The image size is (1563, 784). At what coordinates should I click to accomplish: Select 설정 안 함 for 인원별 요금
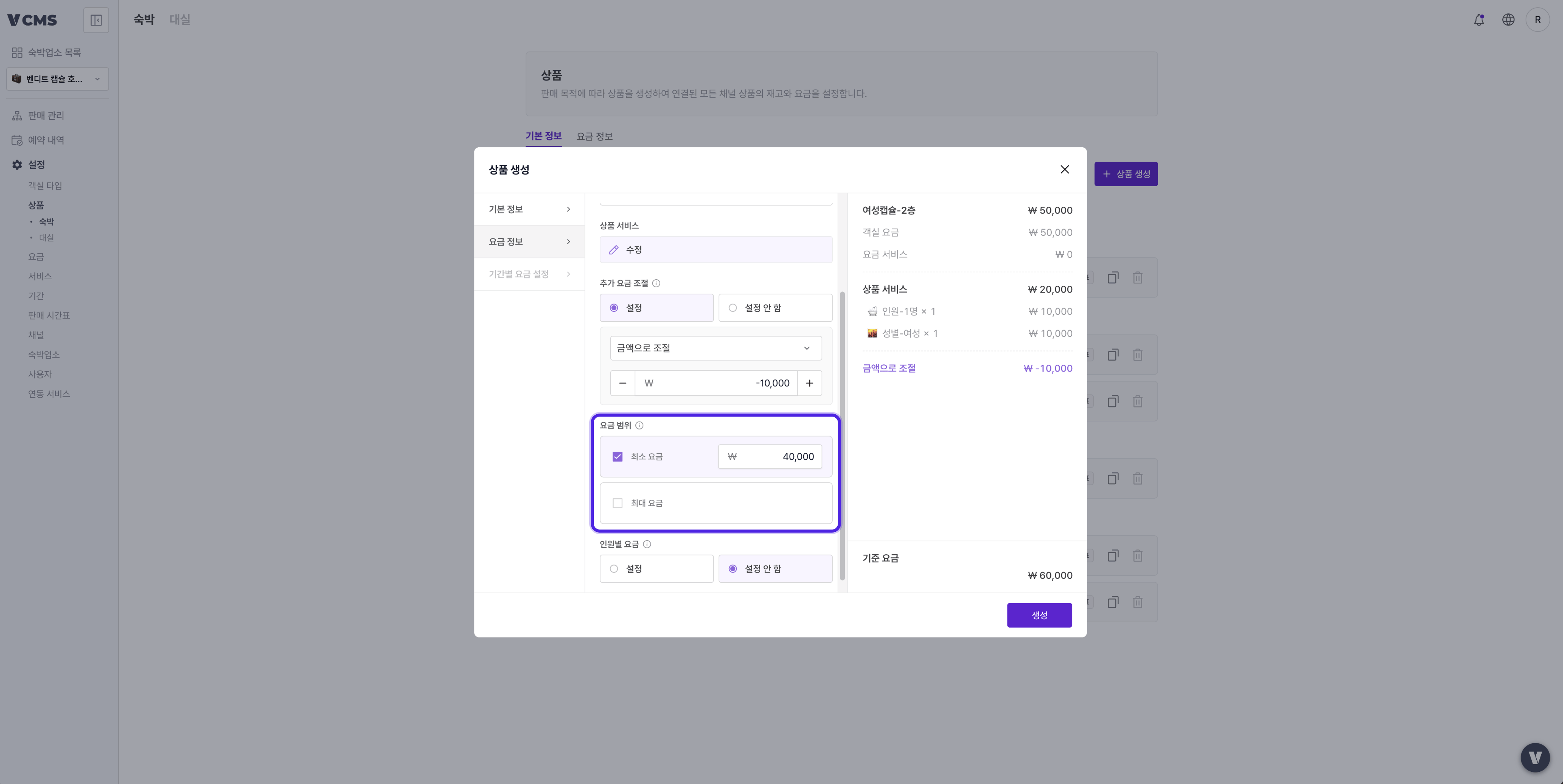(775, 568)
